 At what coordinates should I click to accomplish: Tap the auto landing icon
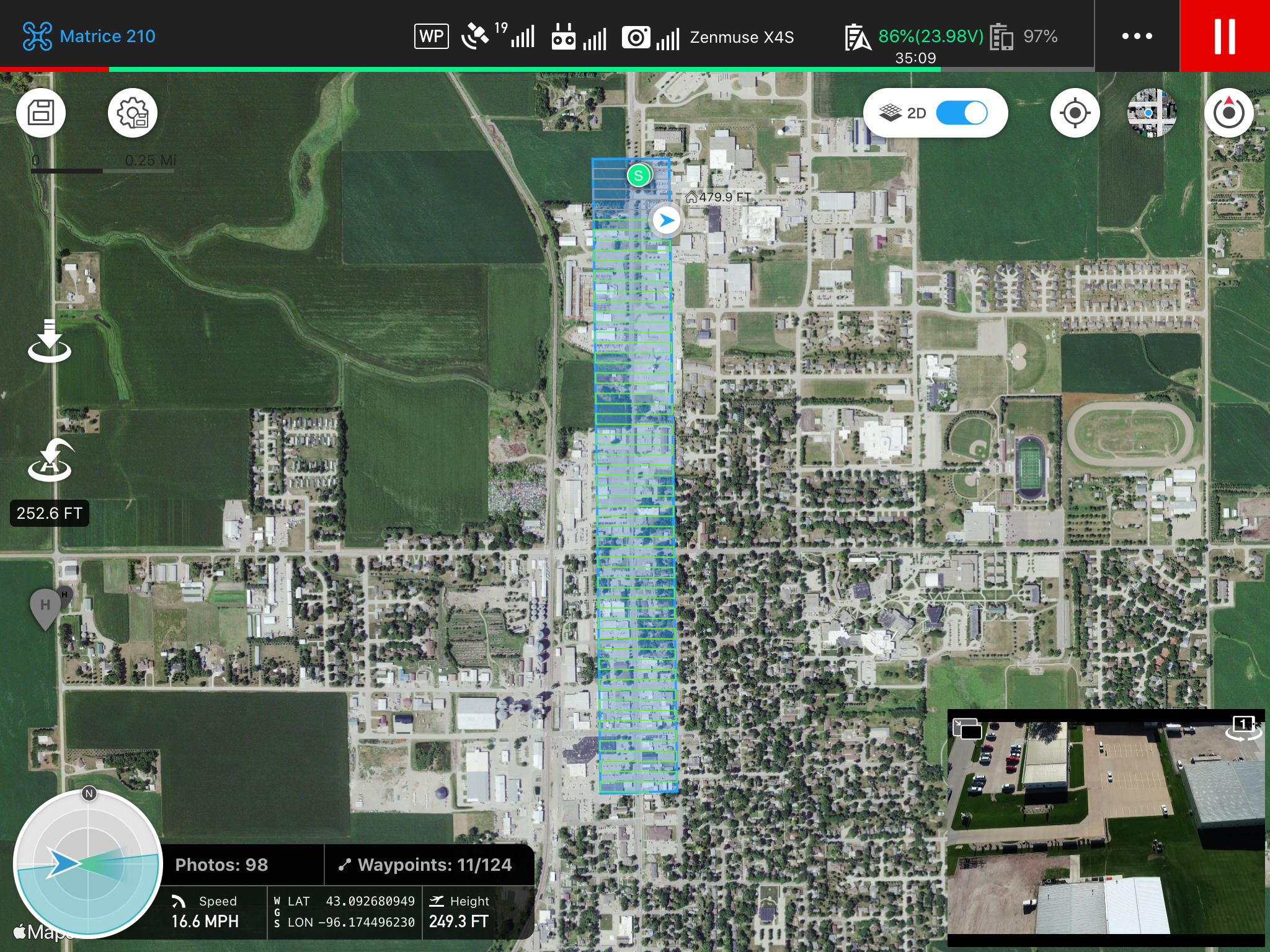click(x=50, y=341)
